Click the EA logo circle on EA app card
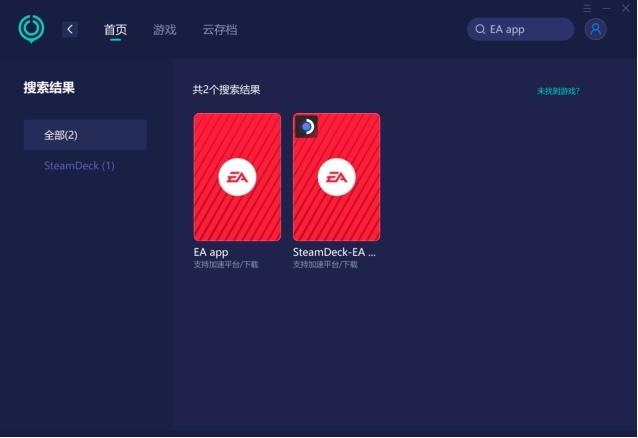 tap(237, 177)
